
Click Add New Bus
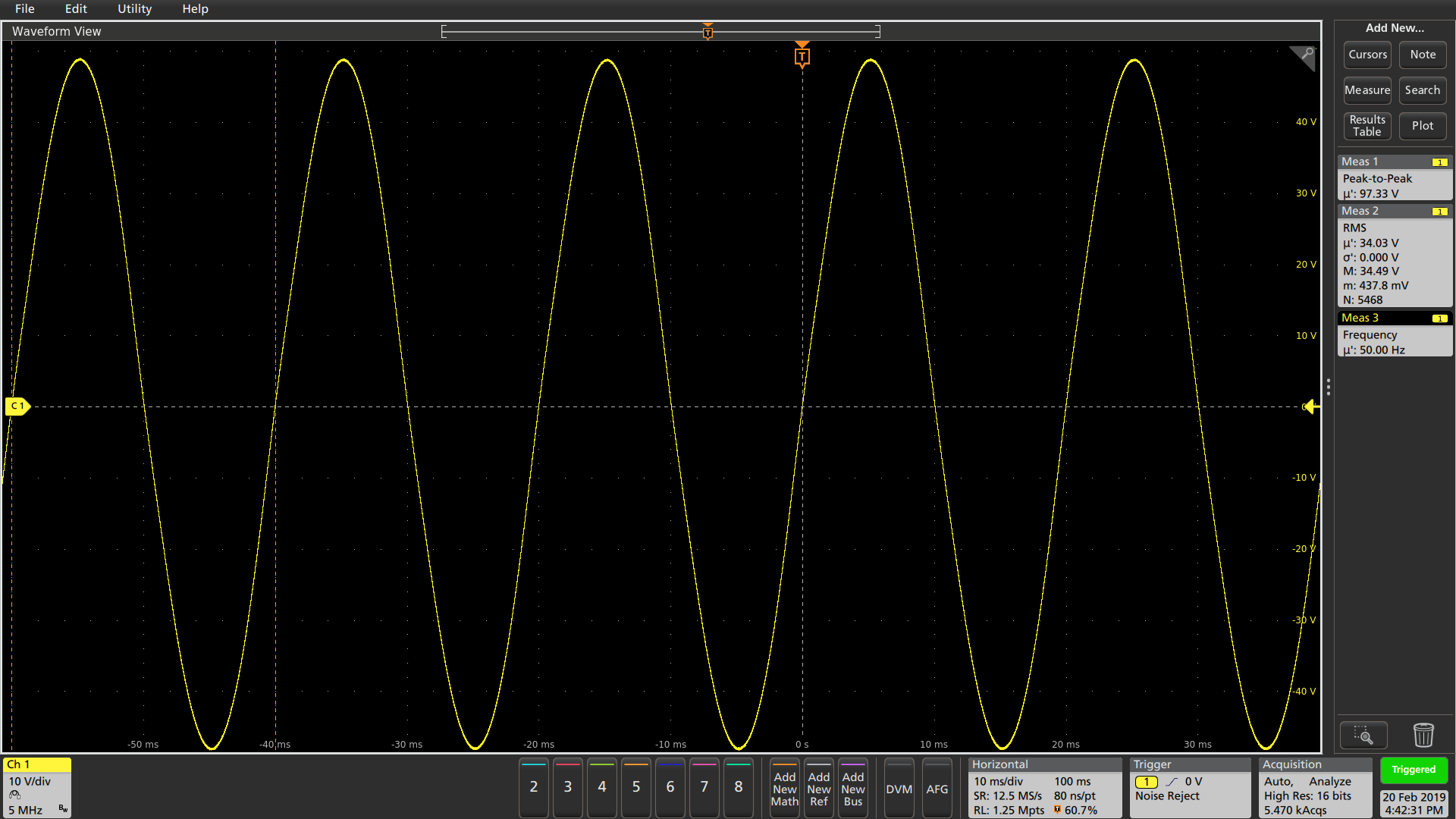pos(853,788)
